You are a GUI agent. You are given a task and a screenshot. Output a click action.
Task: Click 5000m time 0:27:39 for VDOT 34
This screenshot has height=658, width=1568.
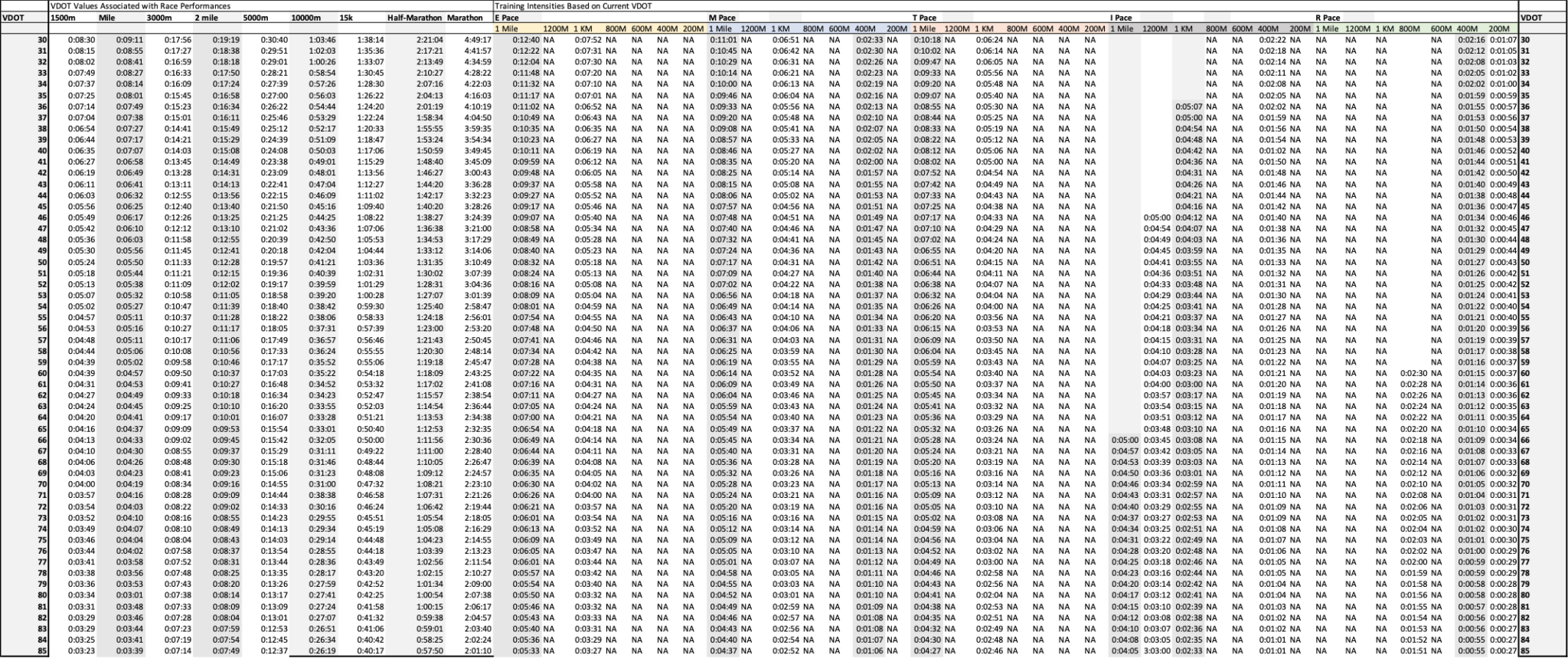pyautogui.click(x=274, y=84)
